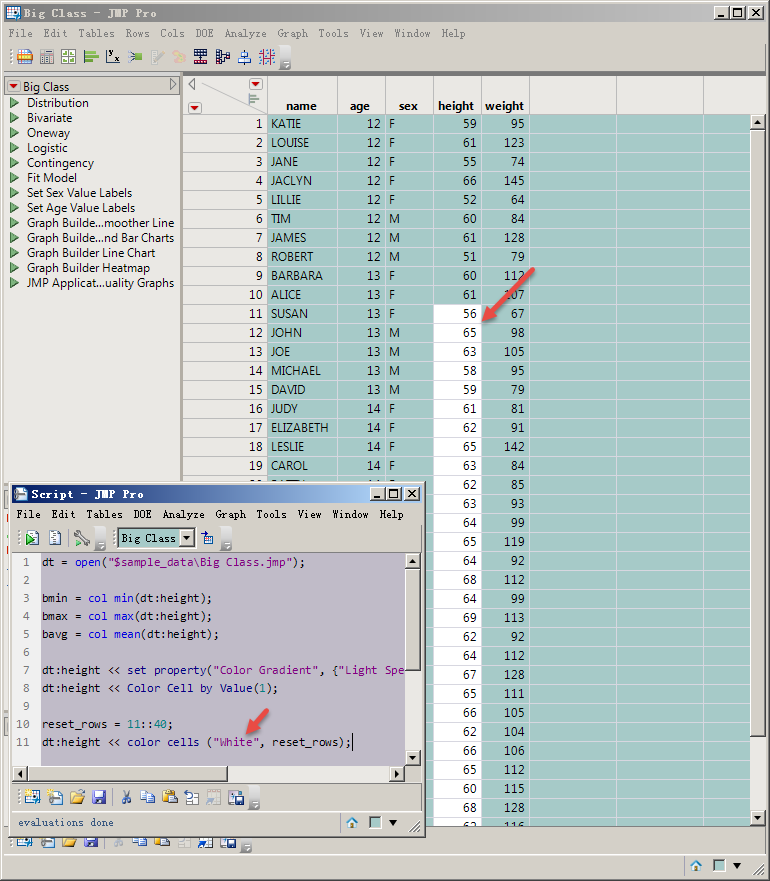
Task: Click the Debug Script wrench icon
Action: pos(81,538)
